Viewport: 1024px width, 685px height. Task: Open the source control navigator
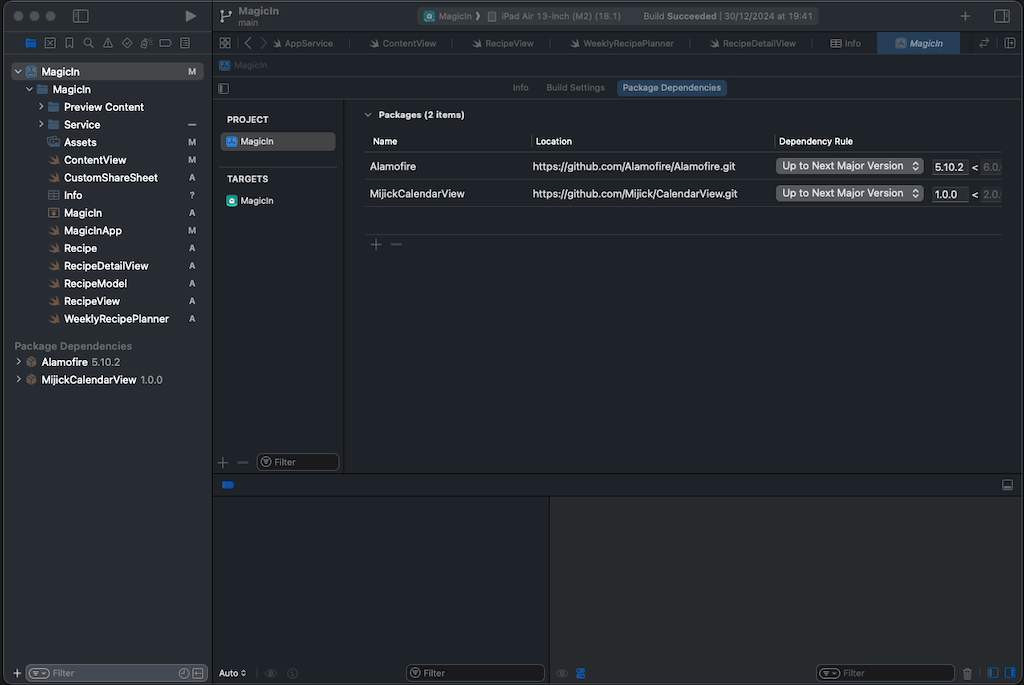tap(50, 43)
